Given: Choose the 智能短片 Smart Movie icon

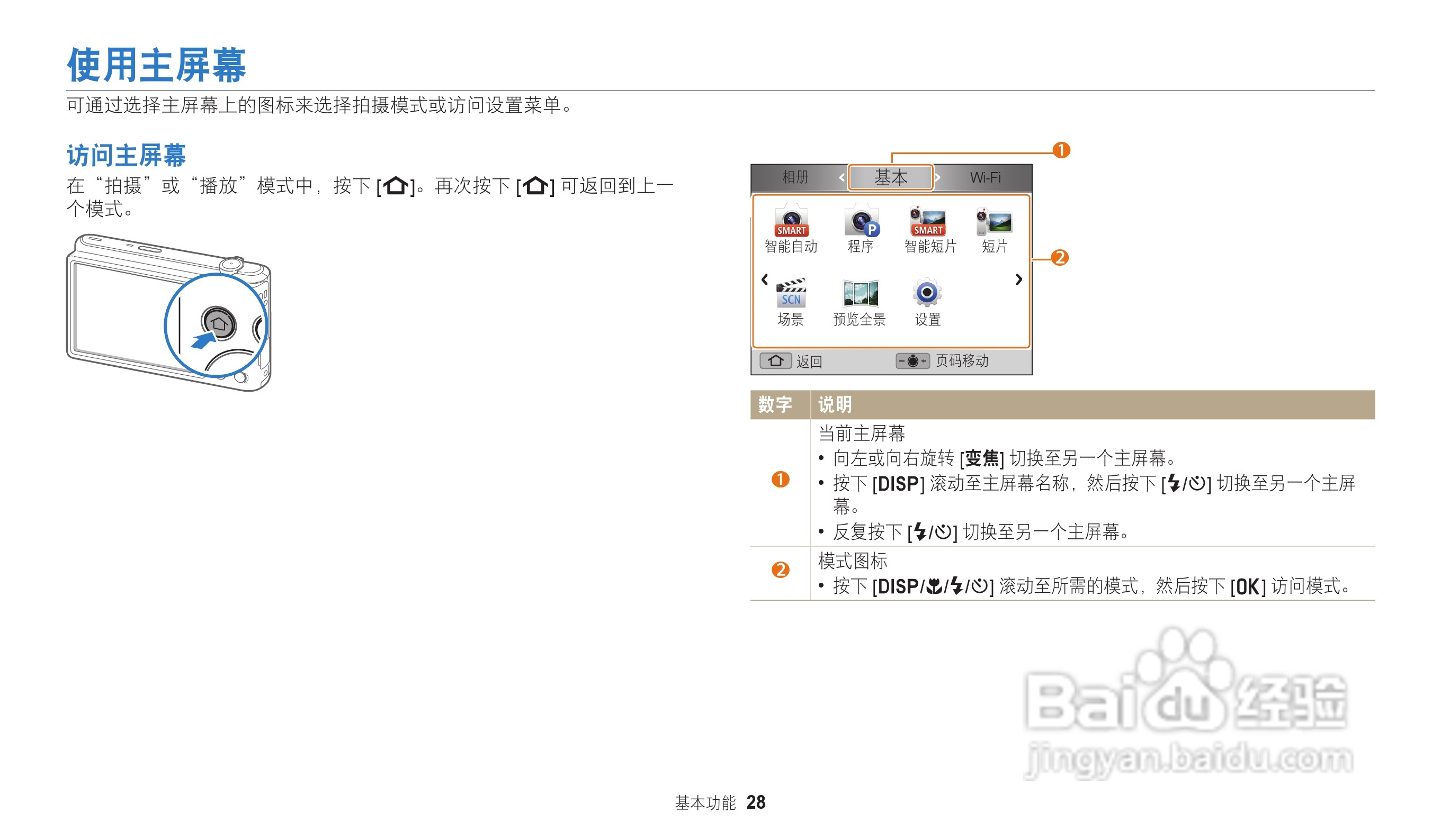Looking at the screenshot, I should [929, 222].
